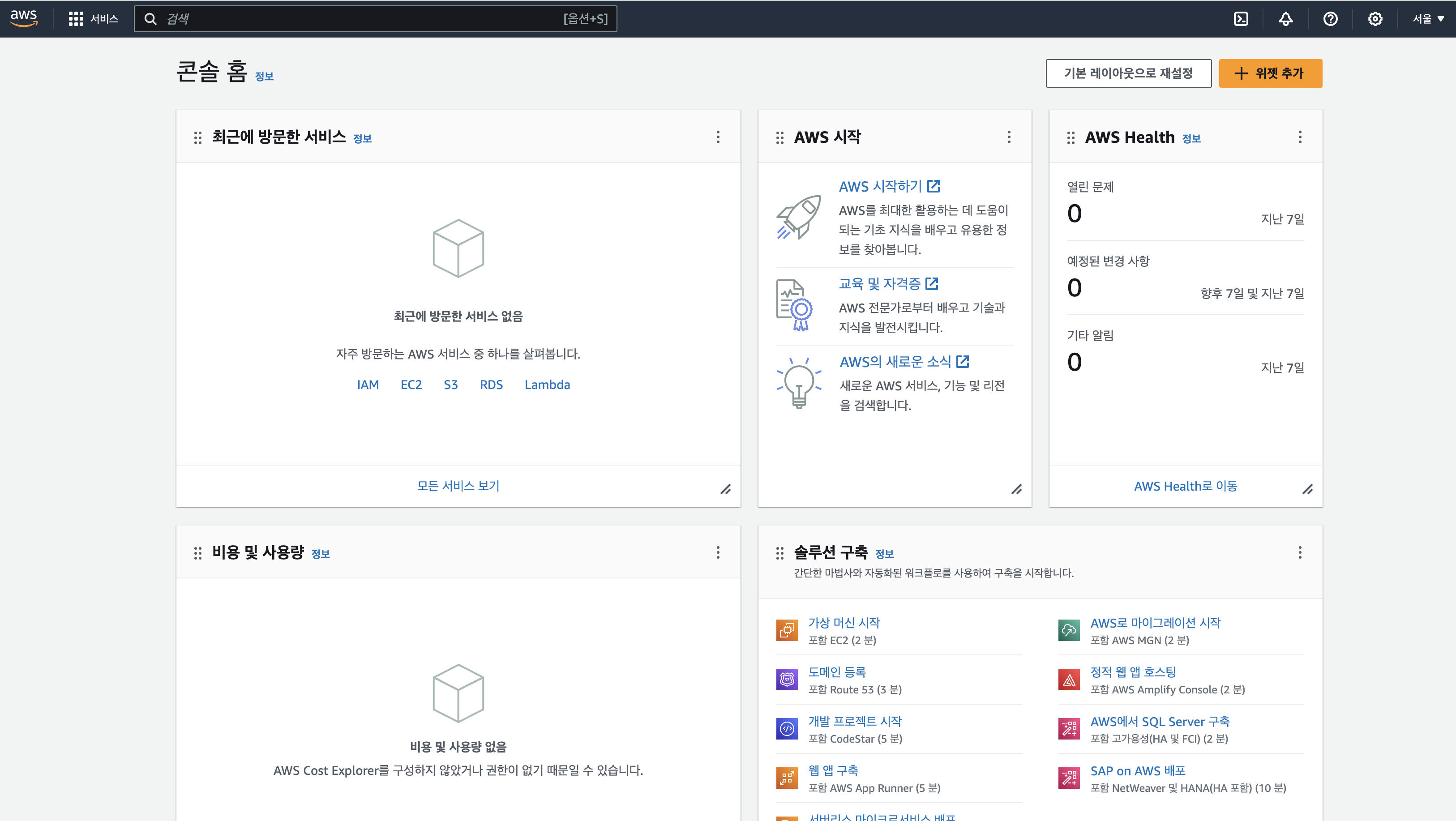1456x821 pixels.
Task: Click the AWS Health widget resize handle
Action: click(x=1307, y=489)
